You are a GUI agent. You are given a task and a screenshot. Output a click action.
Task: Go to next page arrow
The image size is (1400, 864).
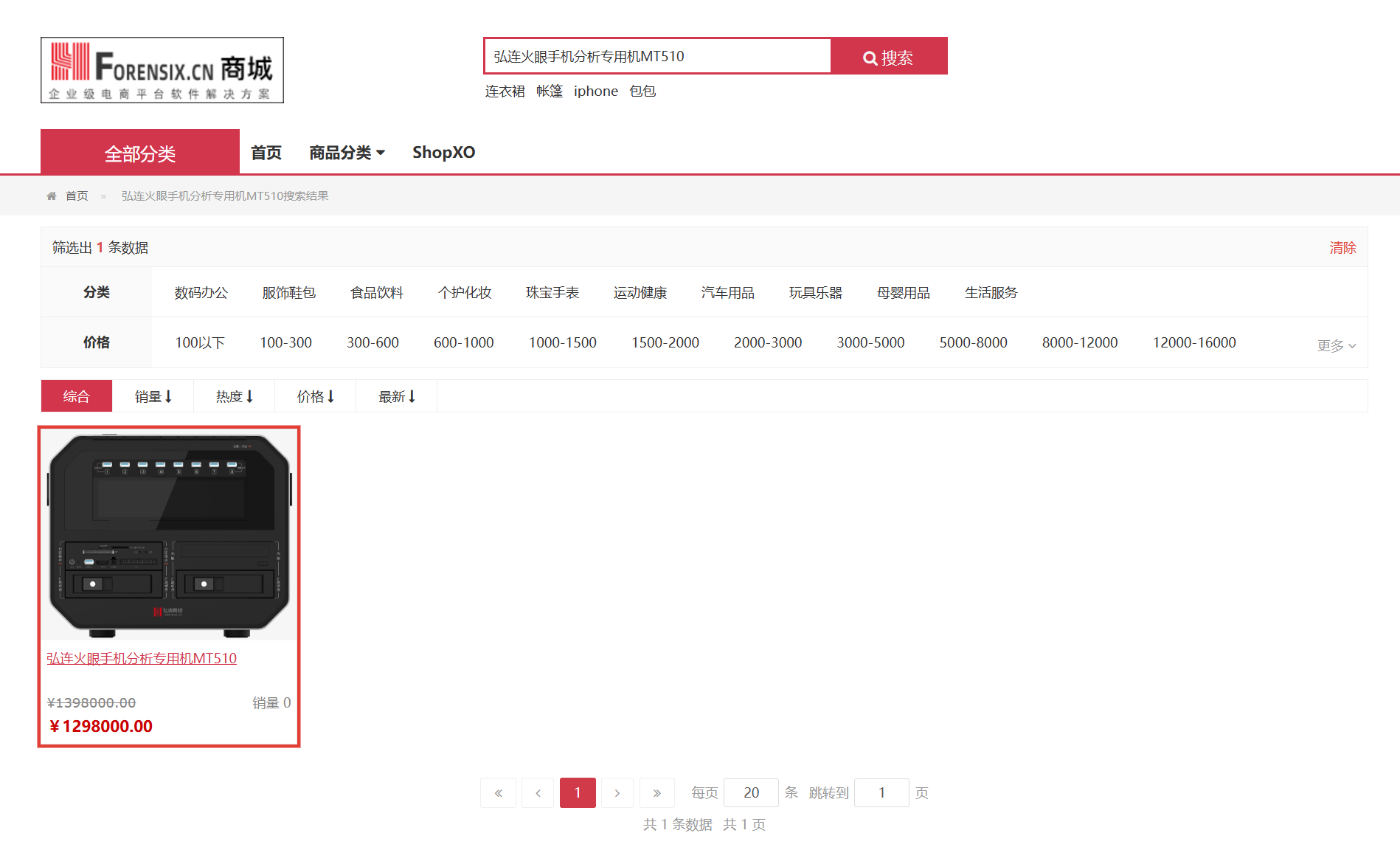(x=617, y=793)
